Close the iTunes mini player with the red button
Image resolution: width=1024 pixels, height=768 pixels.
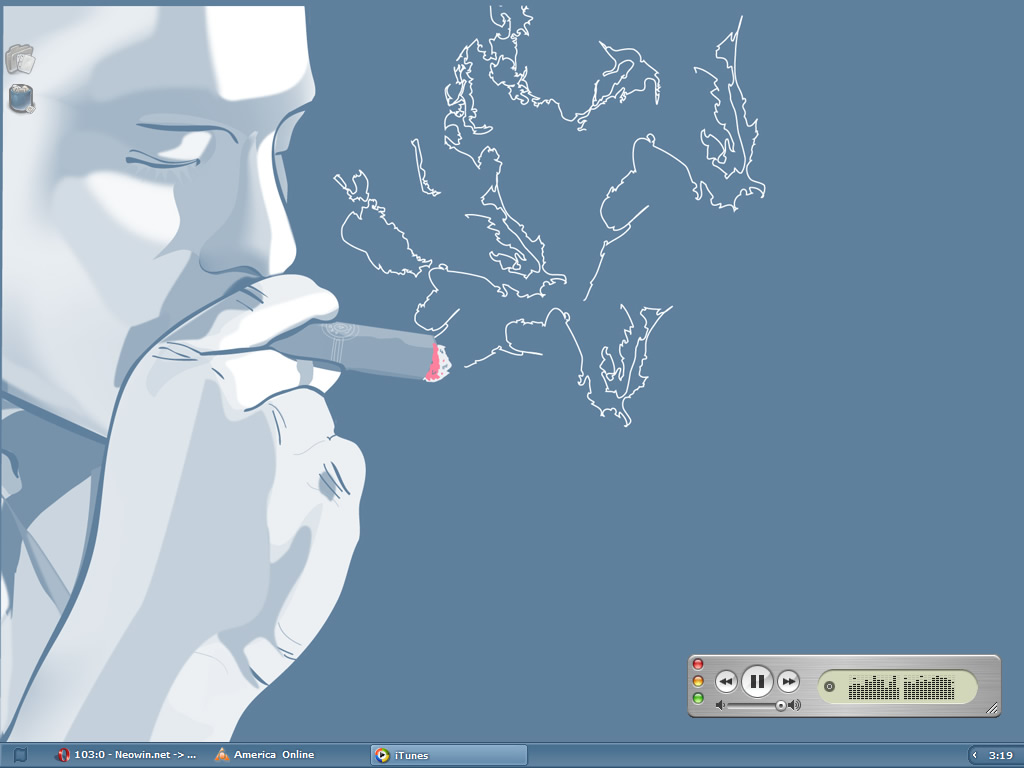click(x=697, y=664)
